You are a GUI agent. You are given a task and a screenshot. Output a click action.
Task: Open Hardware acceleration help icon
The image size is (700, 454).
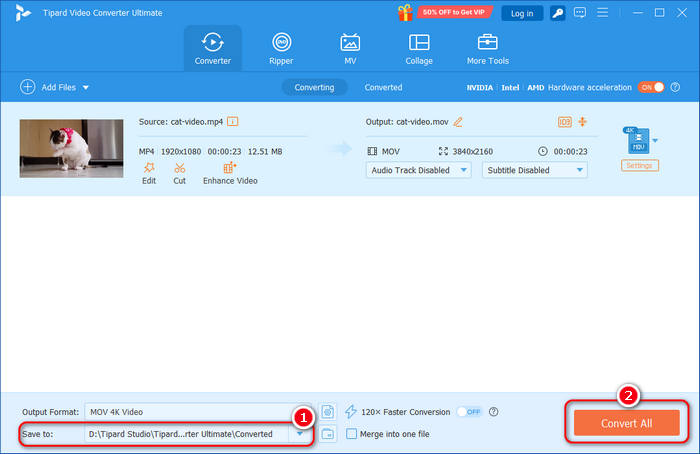[x=675, y=87]
